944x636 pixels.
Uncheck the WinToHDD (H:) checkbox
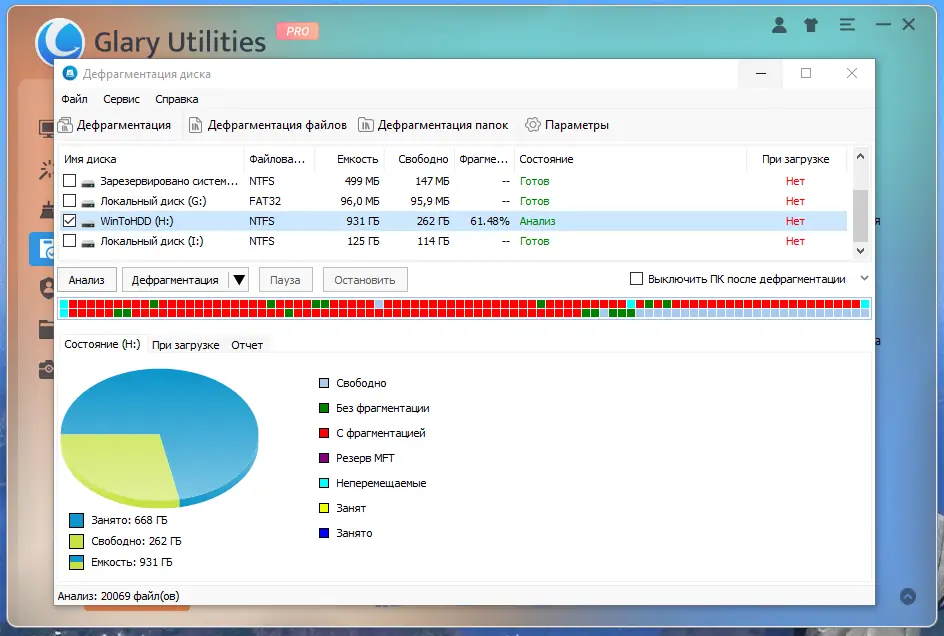coord(70,220)
